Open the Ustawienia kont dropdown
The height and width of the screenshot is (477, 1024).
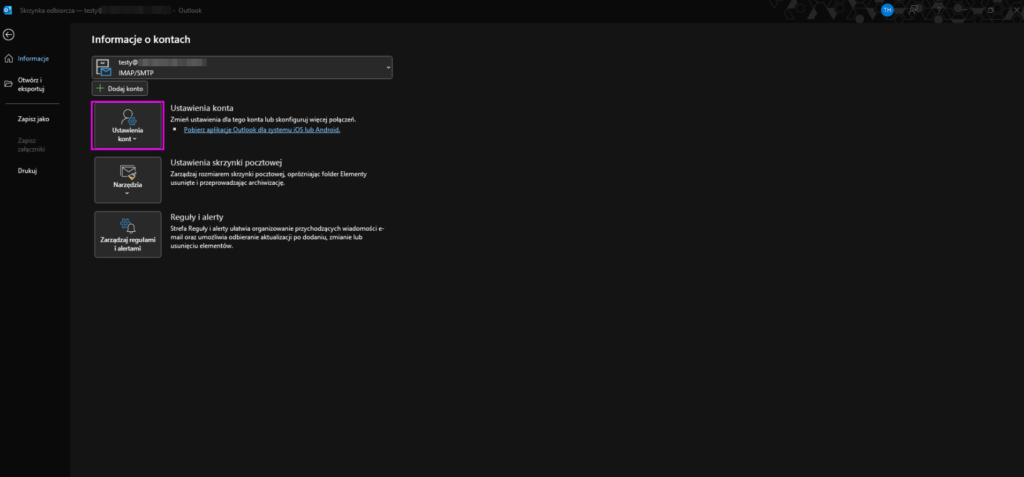click(x=127, y=126)
